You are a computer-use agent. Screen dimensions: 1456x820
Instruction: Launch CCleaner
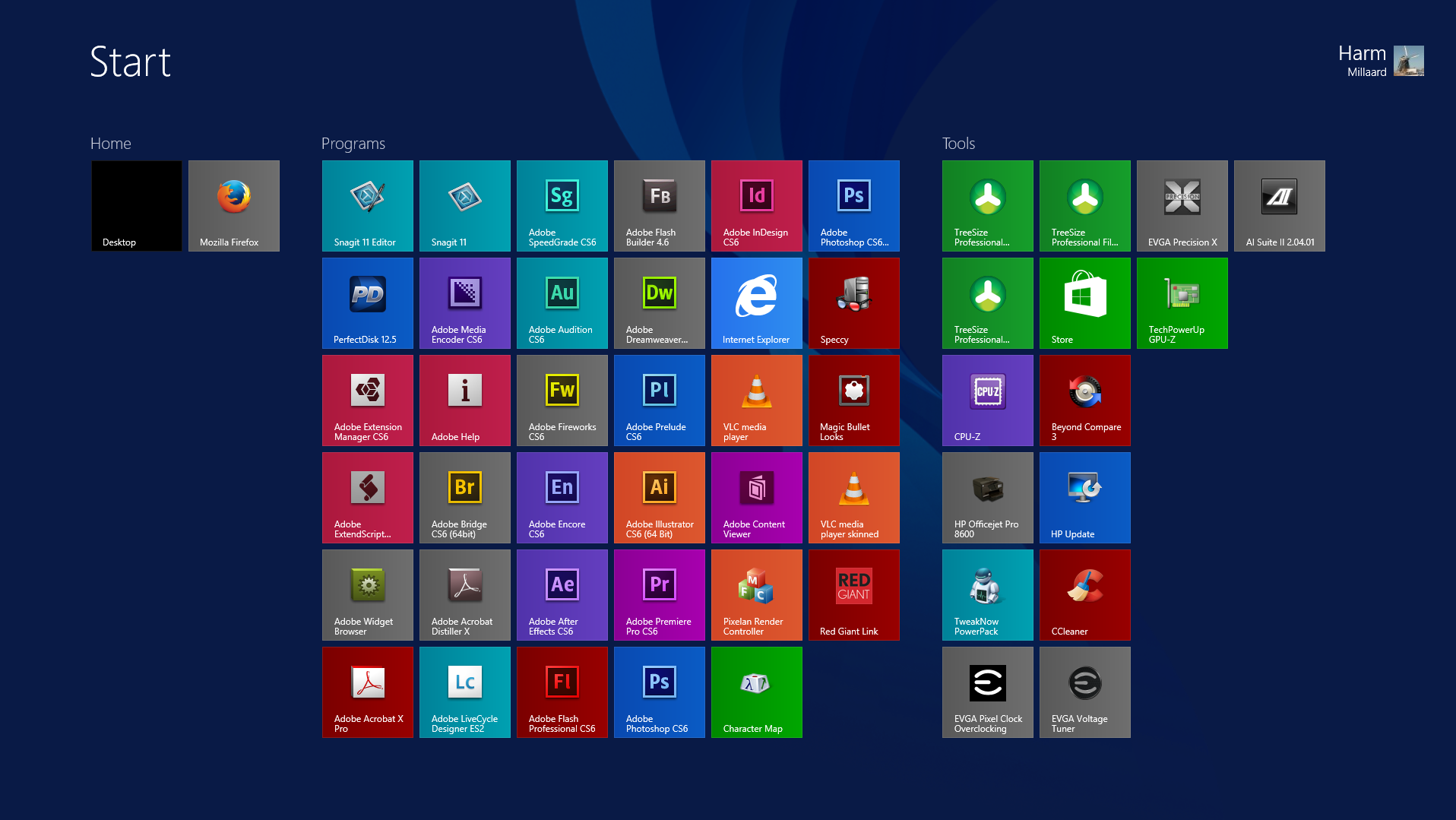pos(1085,595)
